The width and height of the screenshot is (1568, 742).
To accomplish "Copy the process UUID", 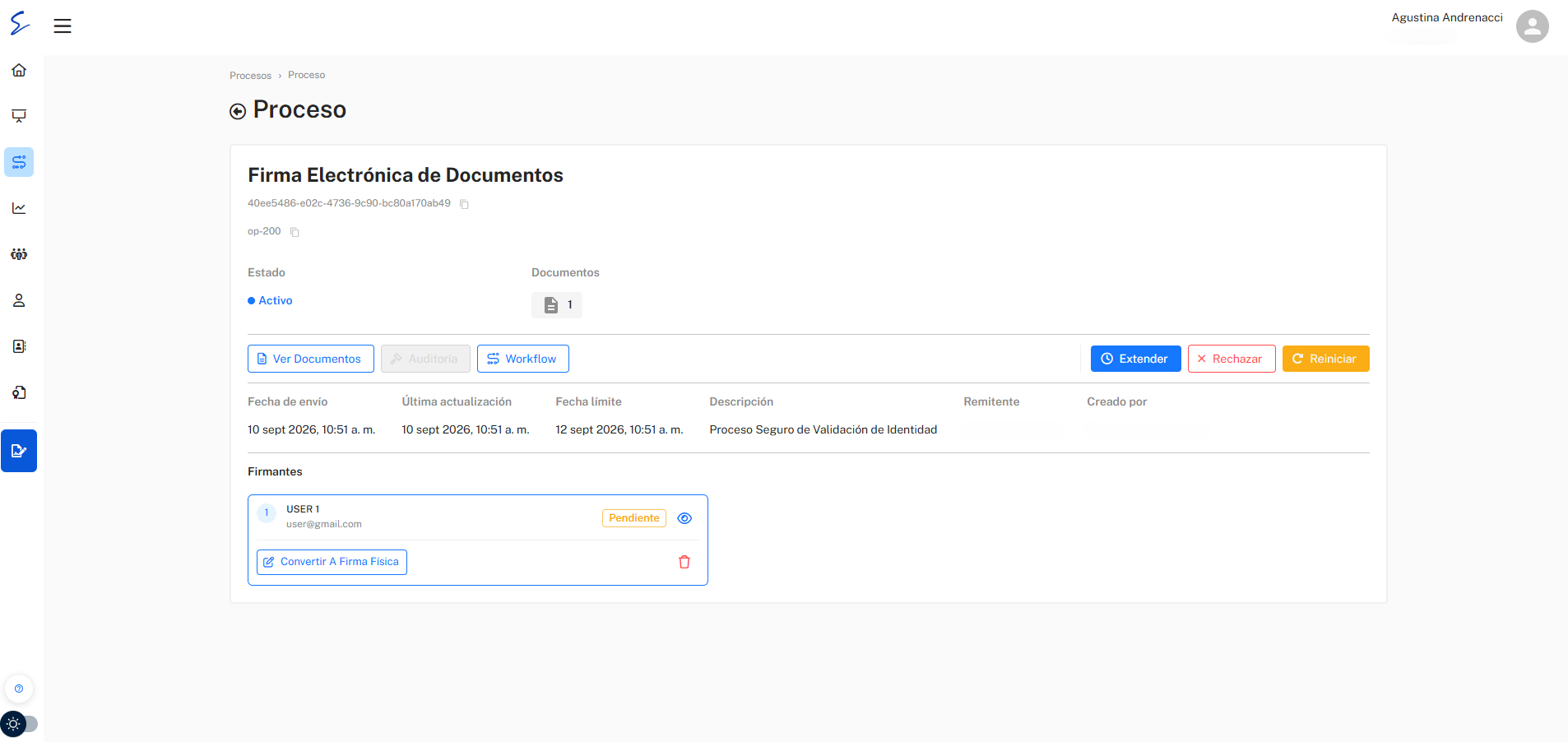I will point(464,204).
